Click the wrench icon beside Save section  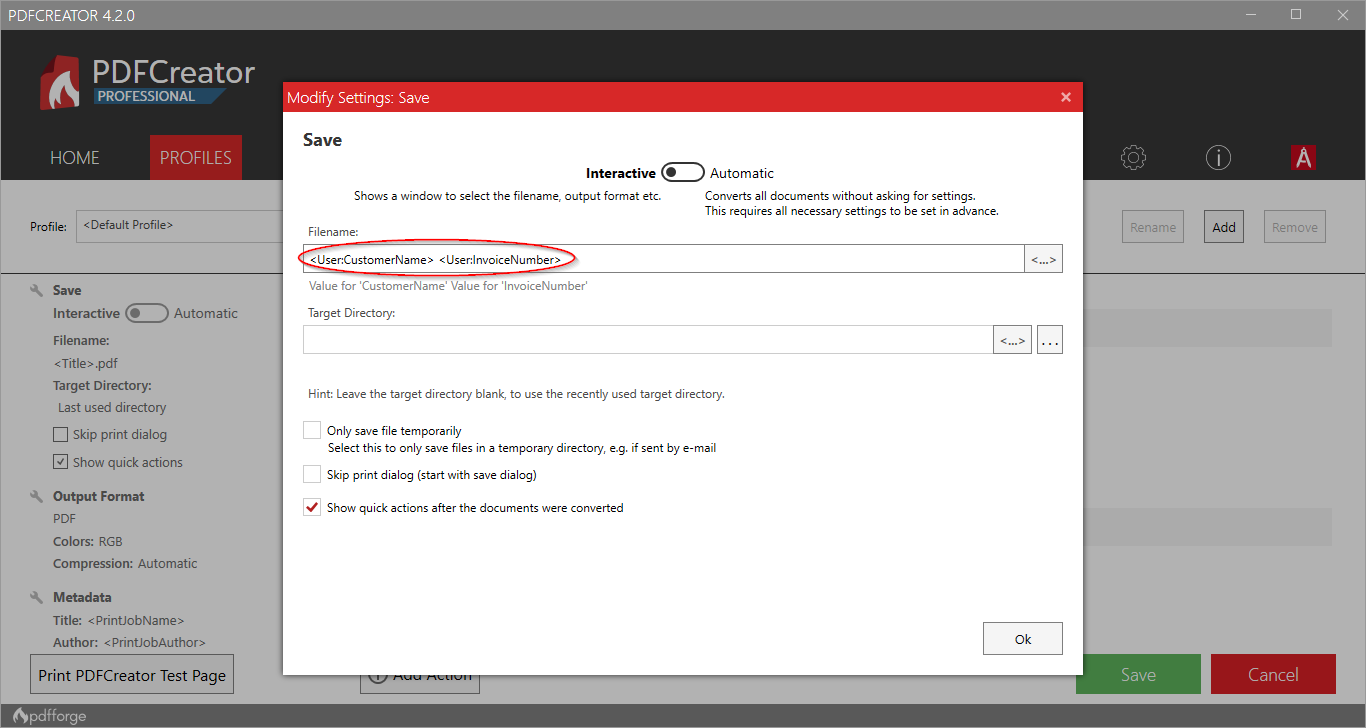[36, 289]
